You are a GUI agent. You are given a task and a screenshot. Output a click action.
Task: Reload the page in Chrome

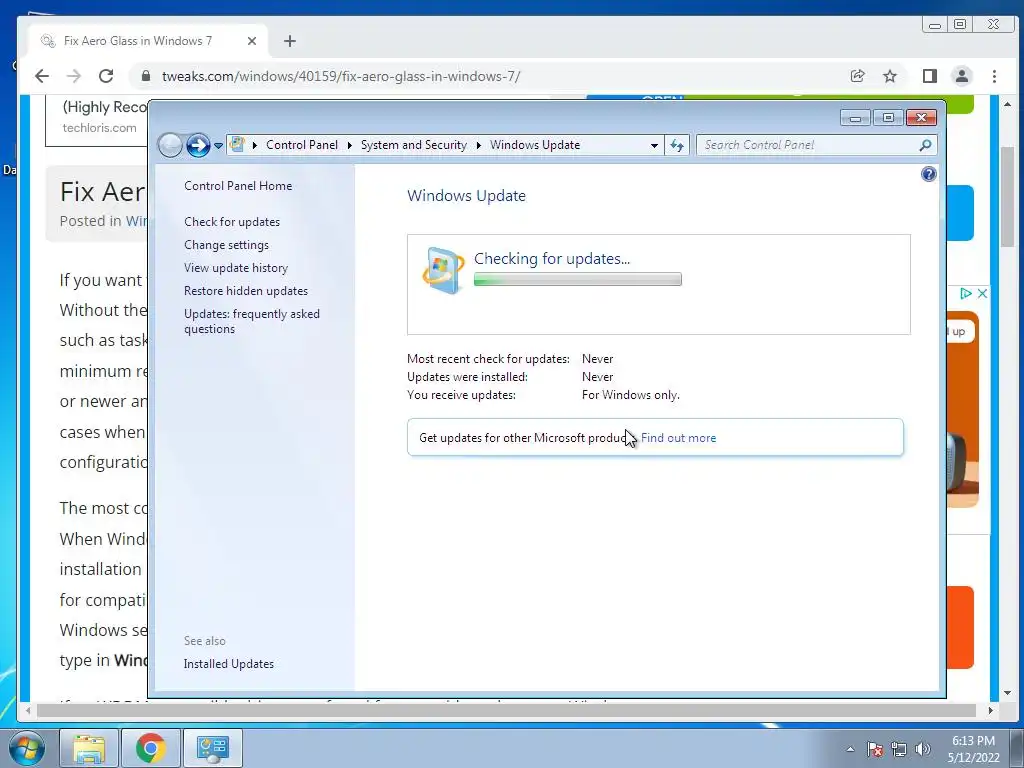click(106, 76)
